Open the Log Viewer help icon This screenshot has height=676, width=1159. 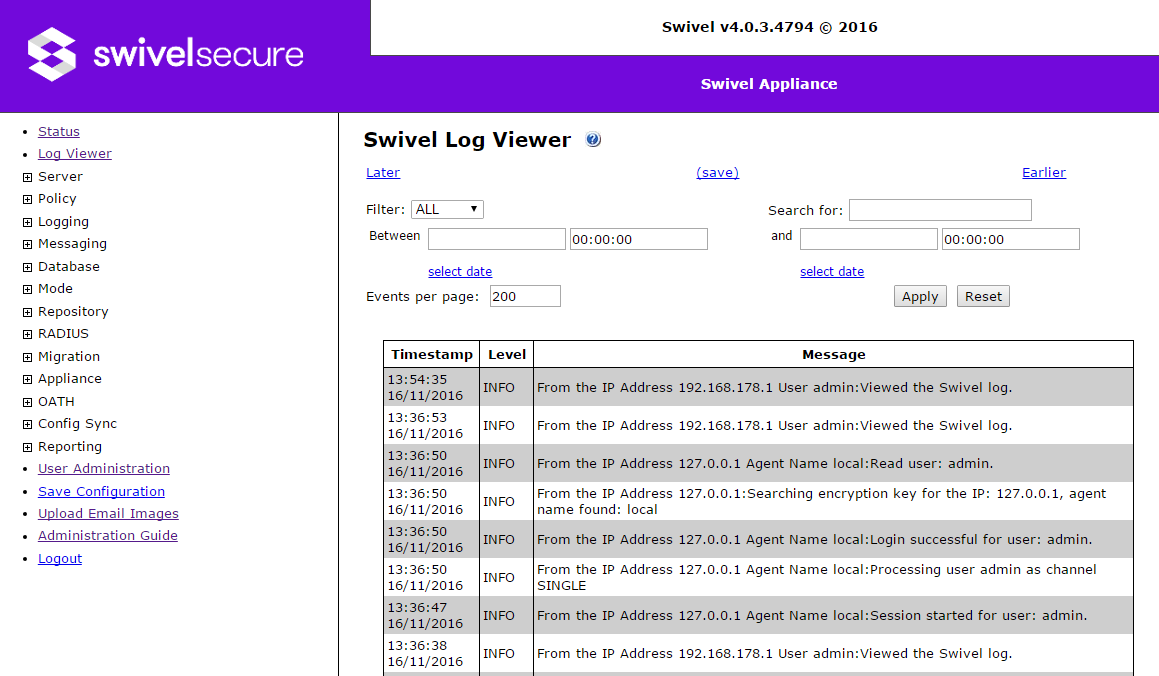593,140
